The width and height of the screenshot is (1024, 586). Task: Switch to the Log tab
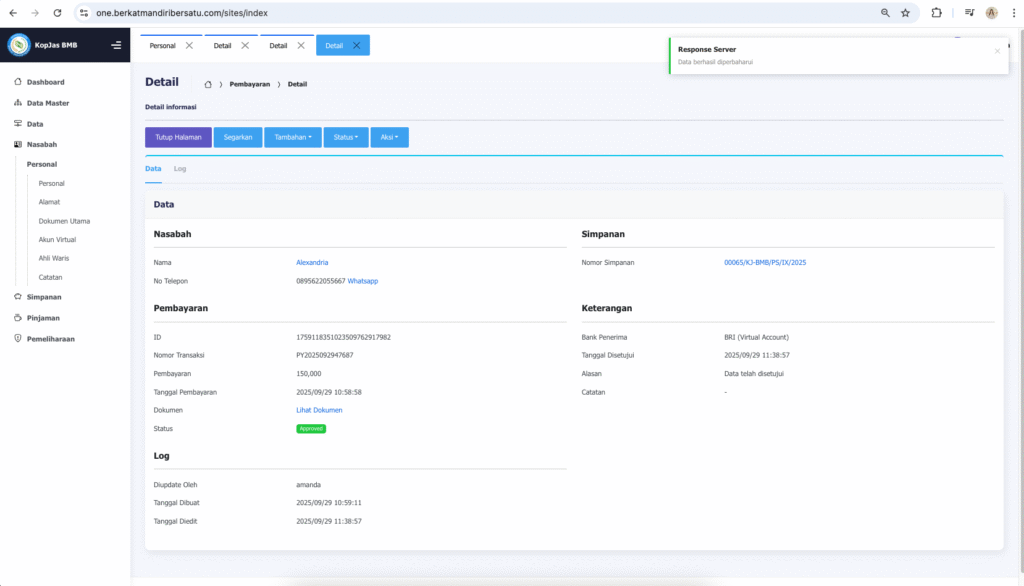click(x=180, y=169)
